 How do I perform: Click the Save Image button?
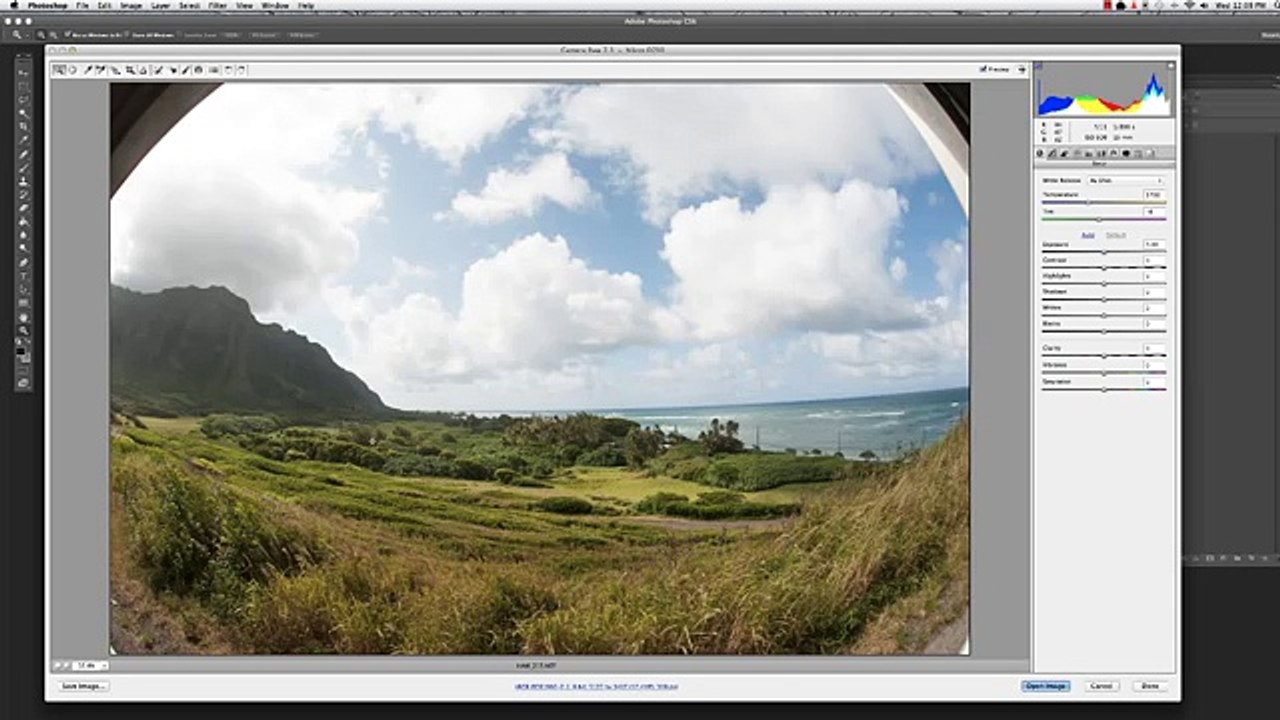tap(84, 686)
